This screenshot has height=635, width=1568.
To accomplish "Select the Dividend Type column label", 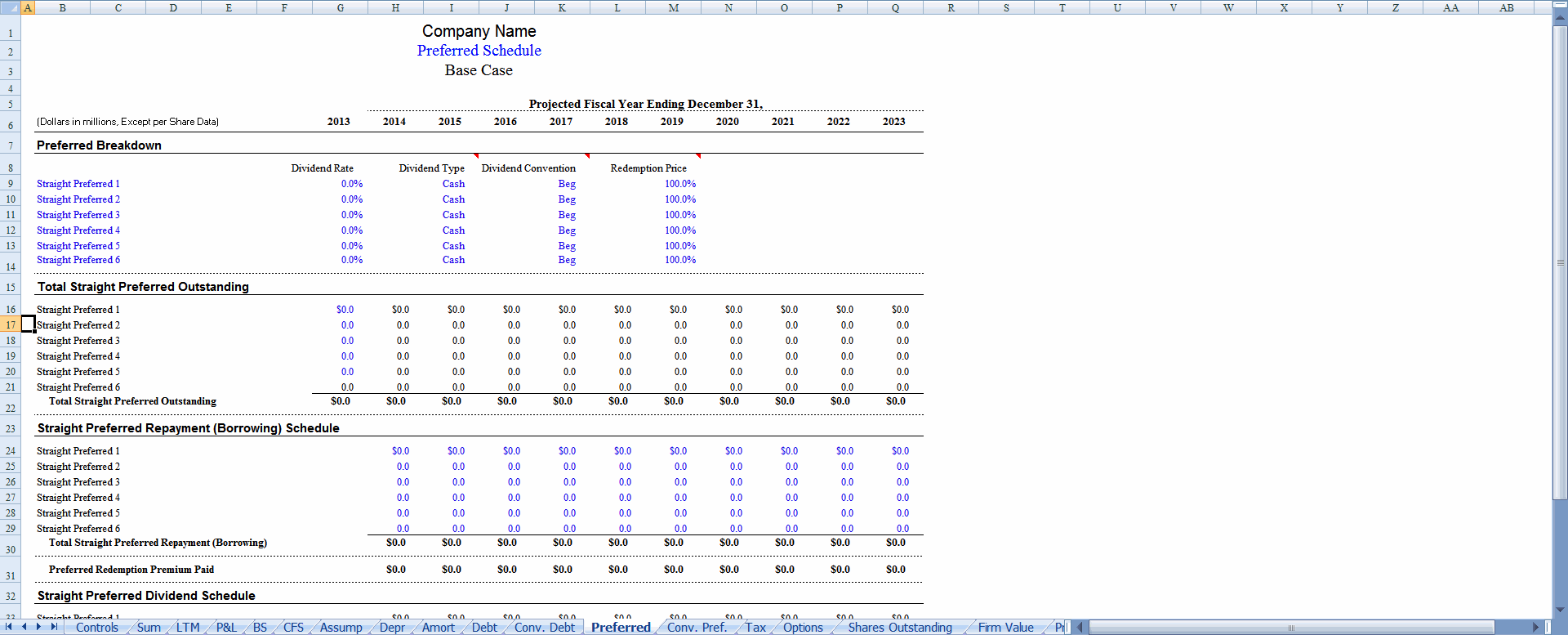I will [431, 168].
